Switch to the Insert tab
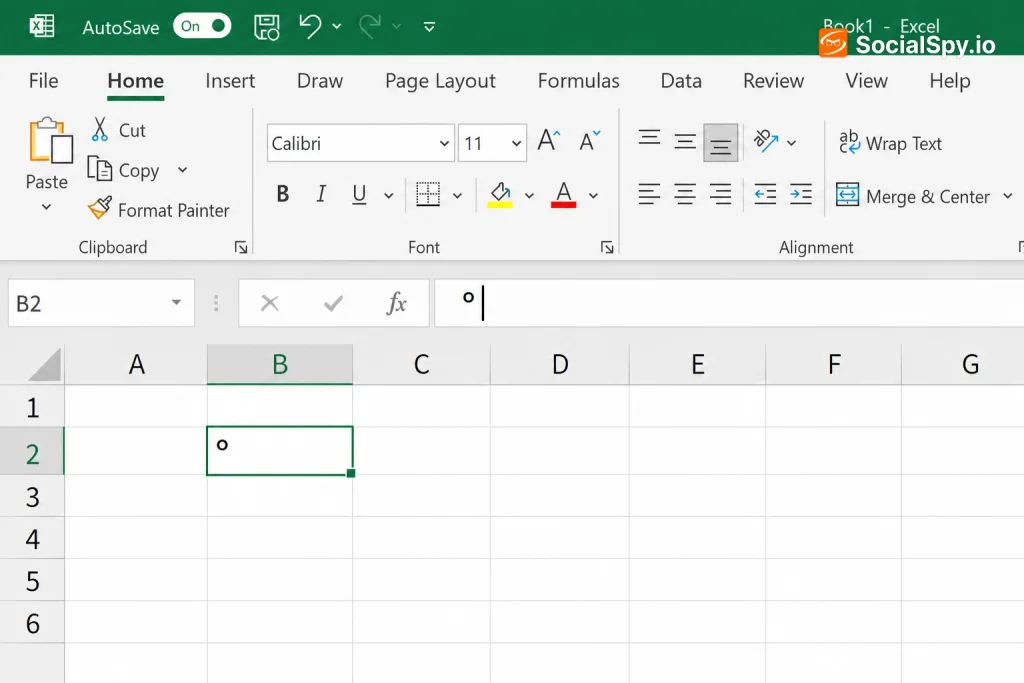 (x=230, y=80)
